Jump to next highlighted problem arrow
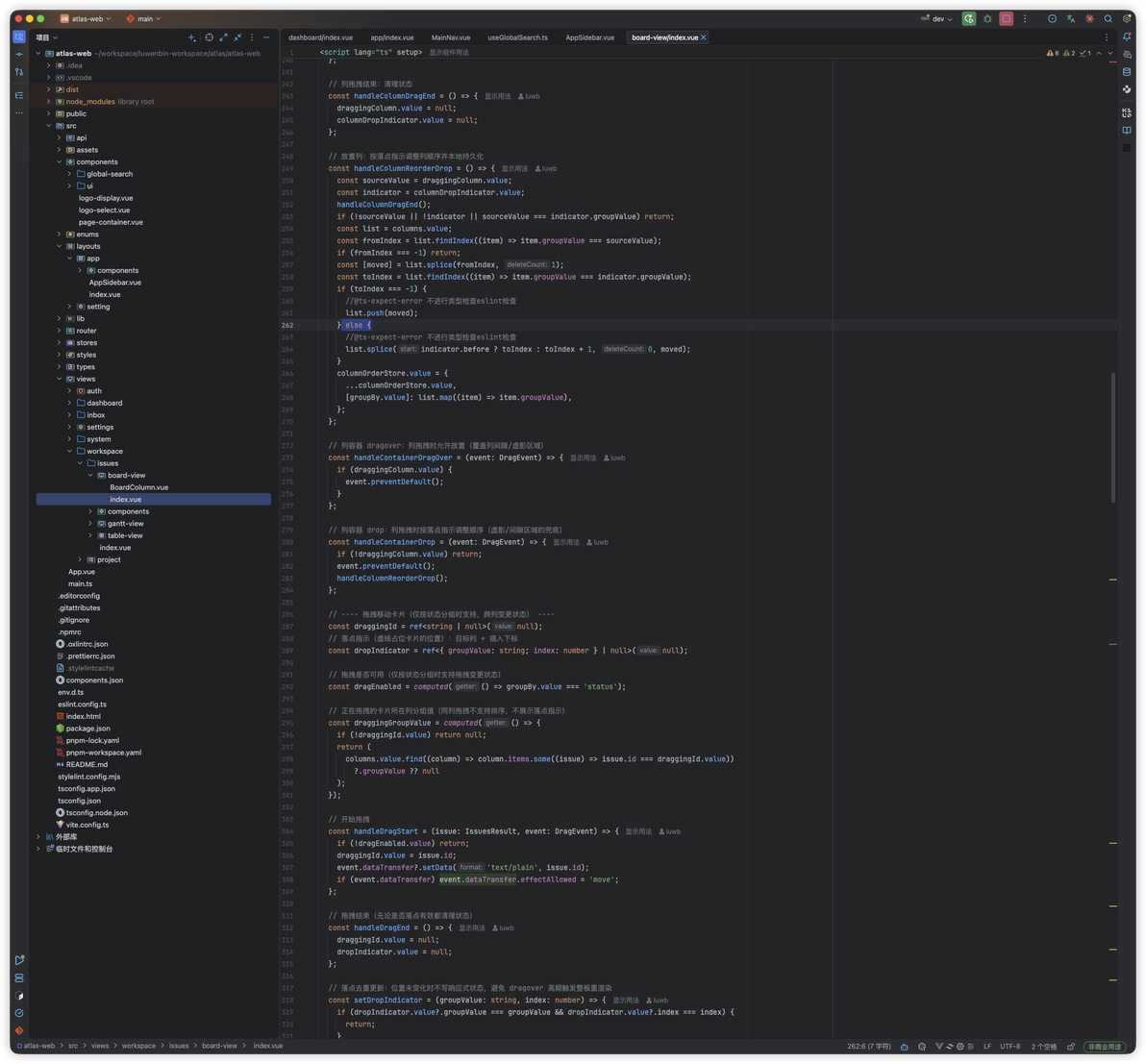 point(1110,53)
